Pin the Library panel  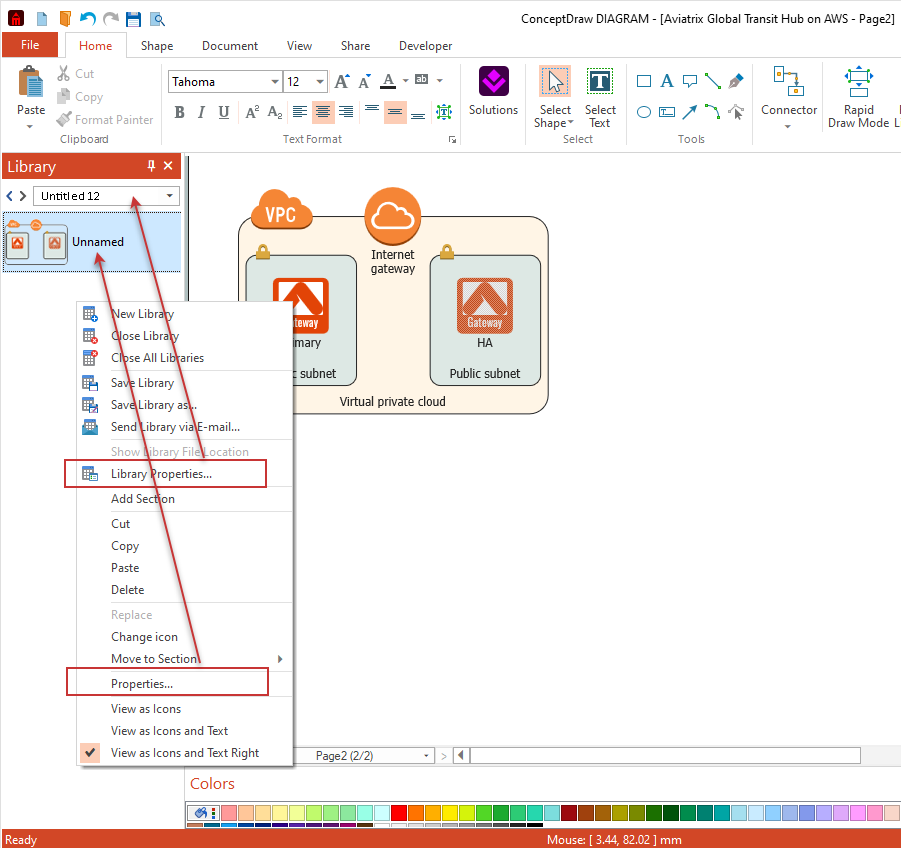(x=152, y=166)
